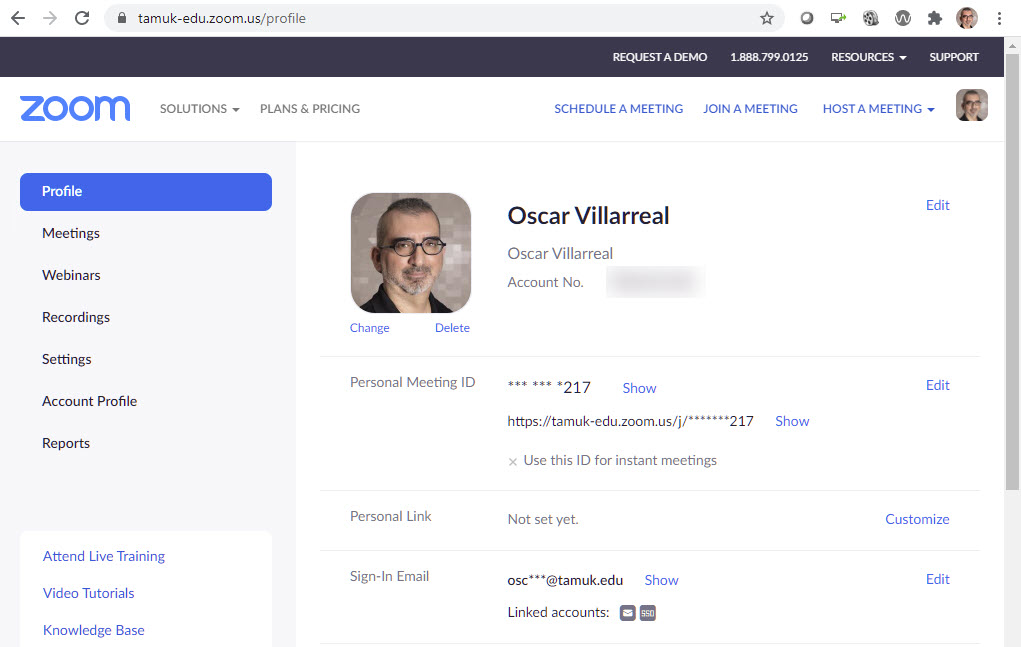The height and width of the screenshot is (647, 1021).
Task: Open Account Profile in the sidebar
Action: tap(90, 401)
